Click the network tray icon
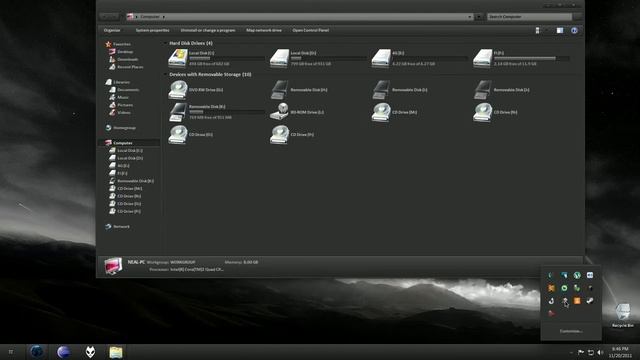The height and width of the screenshot is (360, 640). (591, 352)
